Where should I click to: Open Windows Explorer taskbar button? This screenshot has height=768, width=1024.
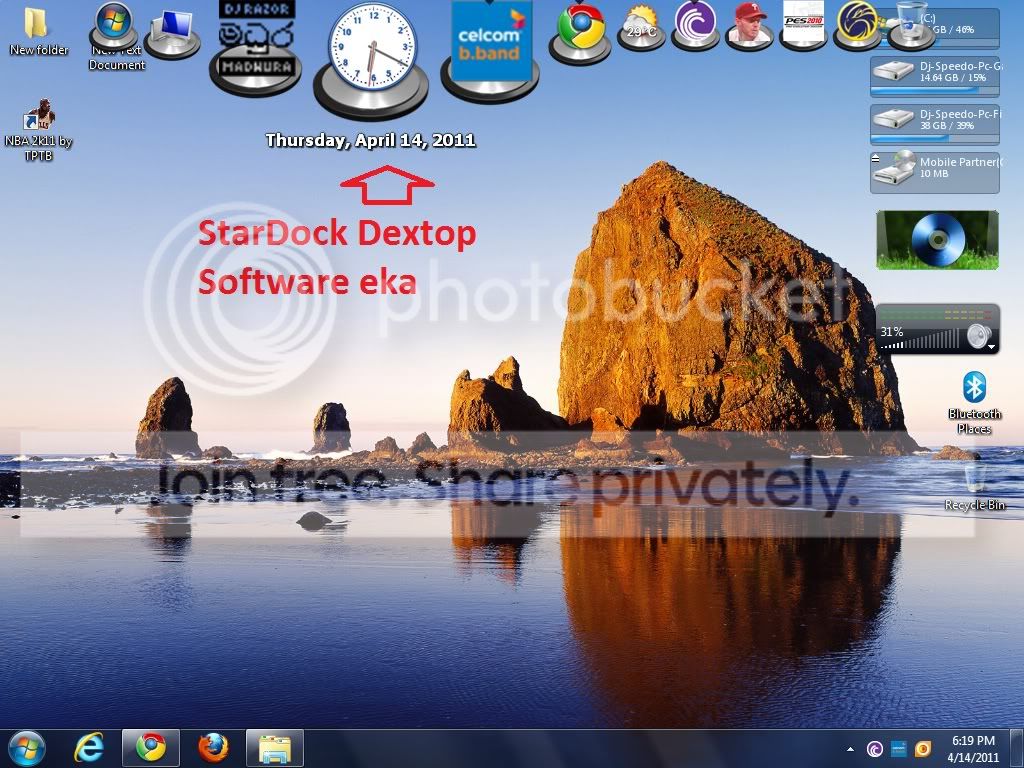point(275,748)
